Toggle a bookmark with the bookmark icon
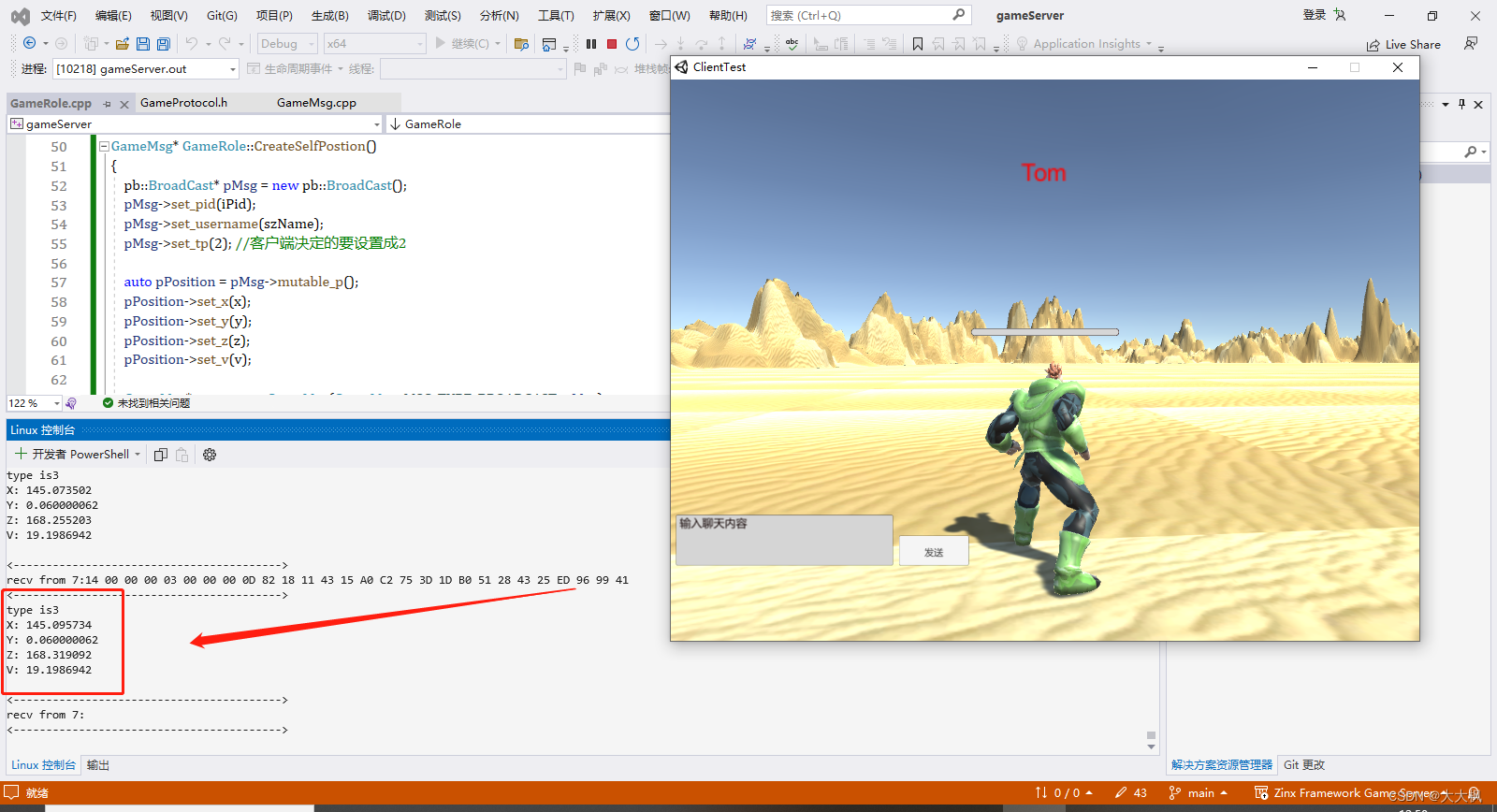The height and width of the screenshot is (812, 1497). (x=918, y=44)
